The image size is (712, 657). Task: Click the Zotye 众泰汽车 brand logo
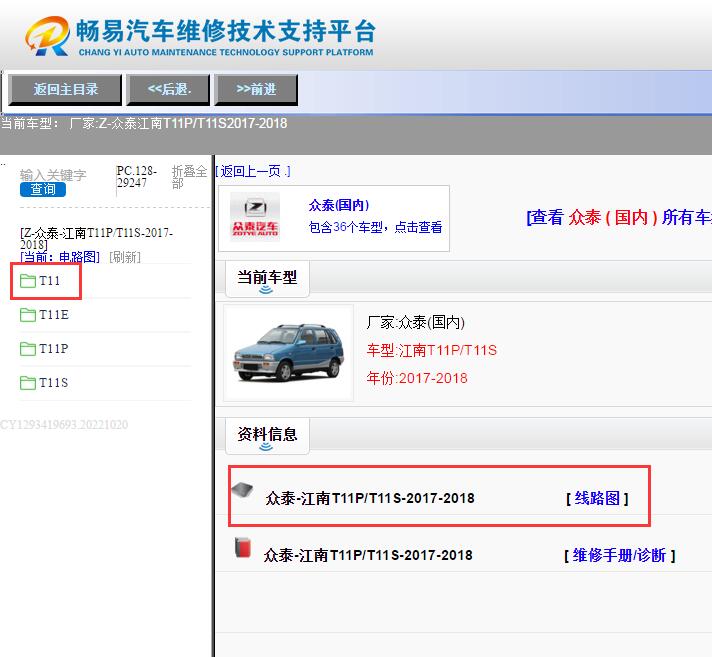pos(255,217)
